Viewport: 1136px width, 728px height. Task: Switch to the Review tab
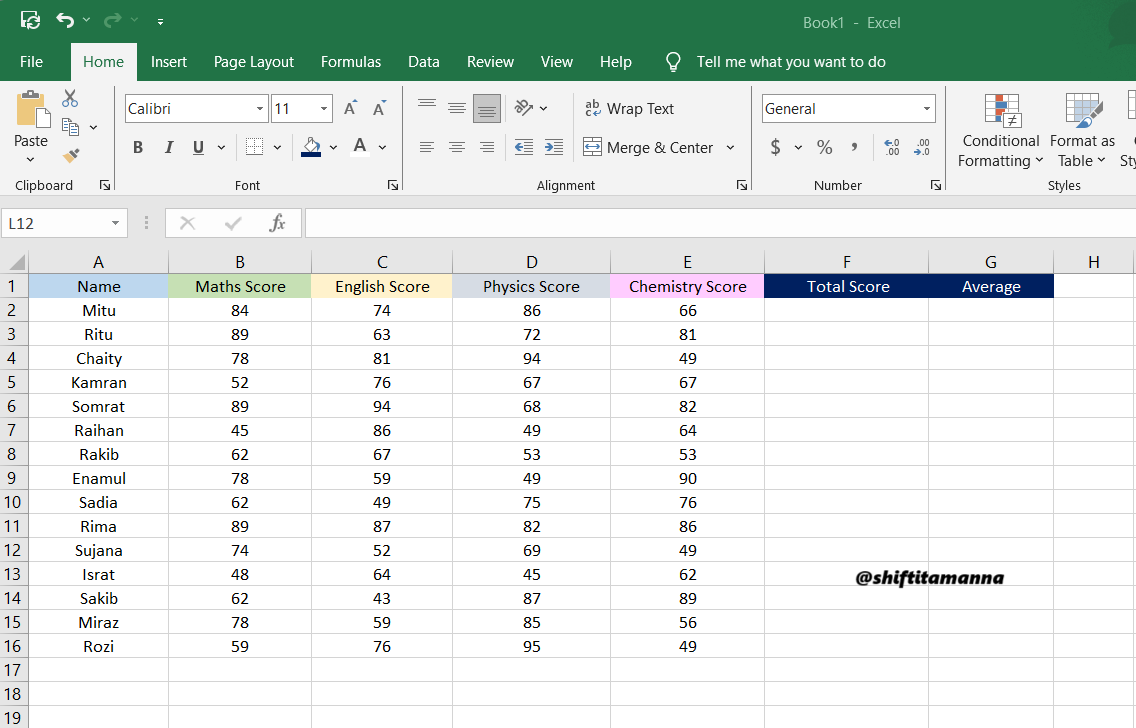click(x=490, y=62)
